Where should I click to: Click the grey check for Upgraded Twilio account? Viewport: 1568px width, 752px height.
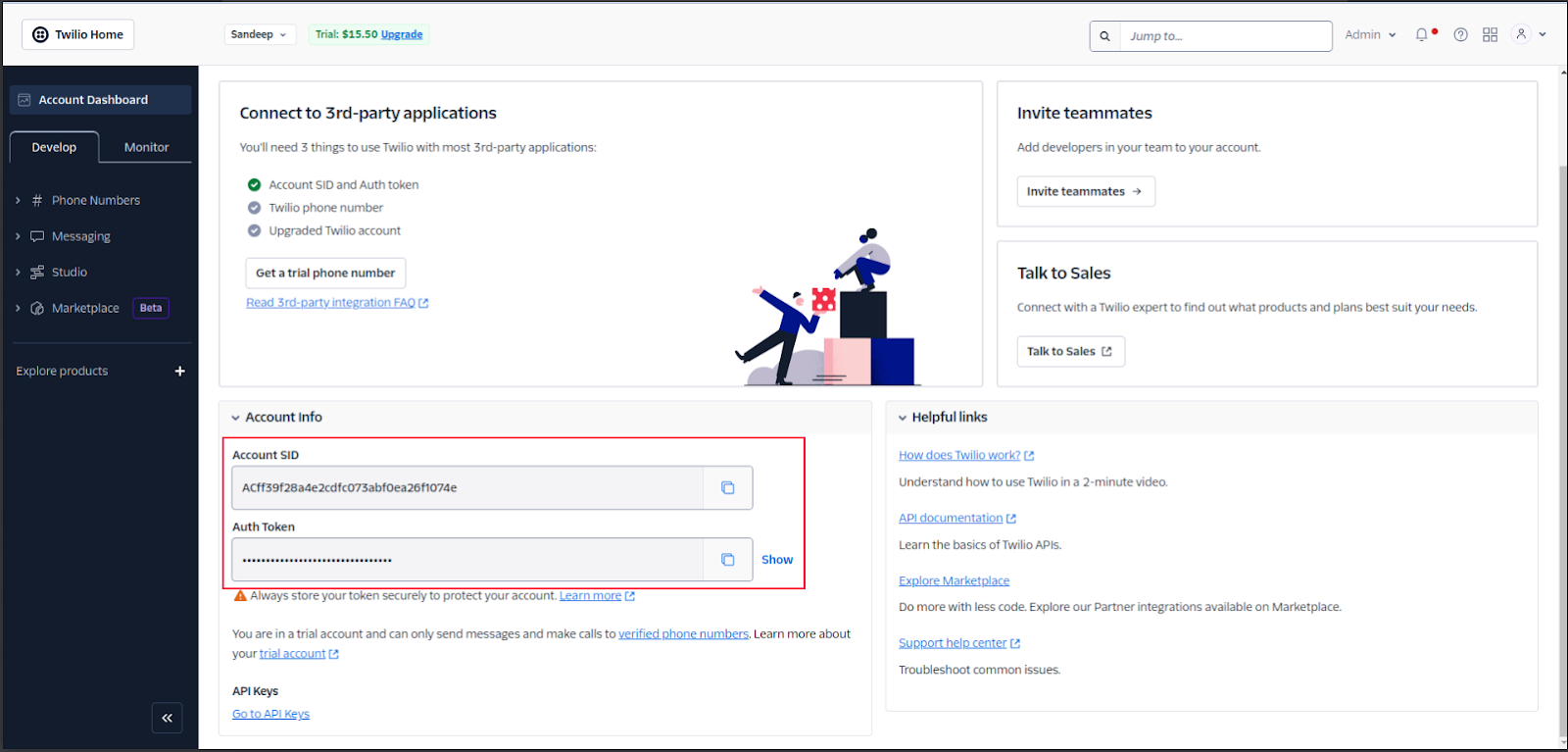[x=254, y=230]
